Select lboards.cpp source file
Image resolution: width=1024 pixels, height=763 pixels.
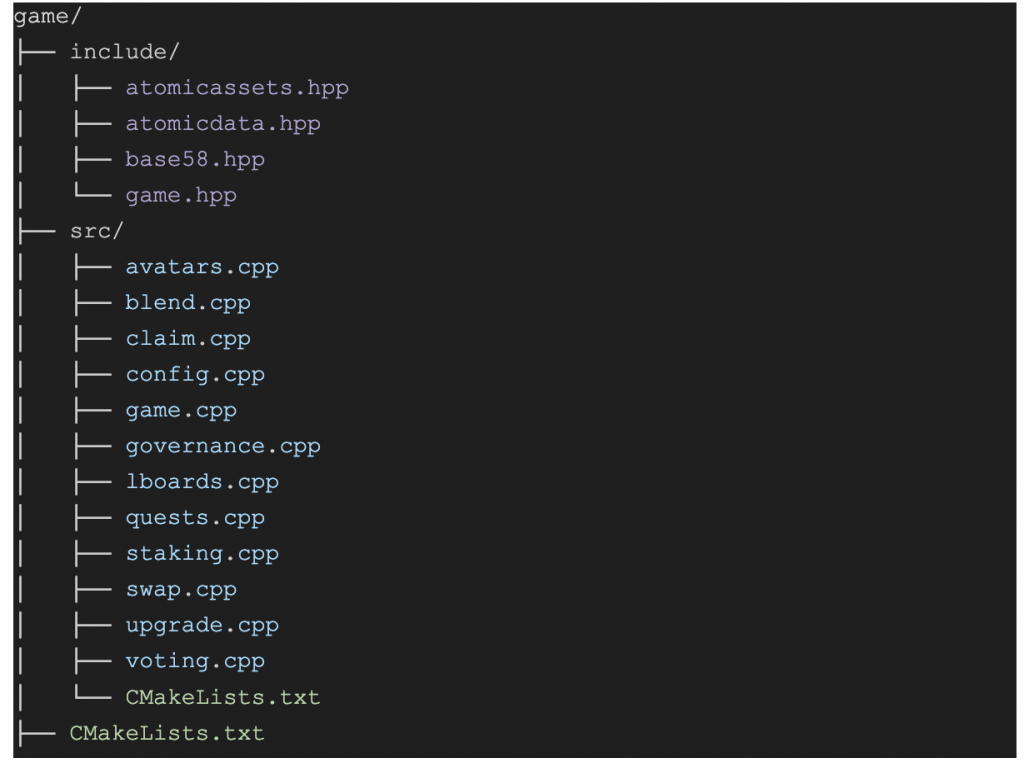pyautogui.click(x=202, y=482)
